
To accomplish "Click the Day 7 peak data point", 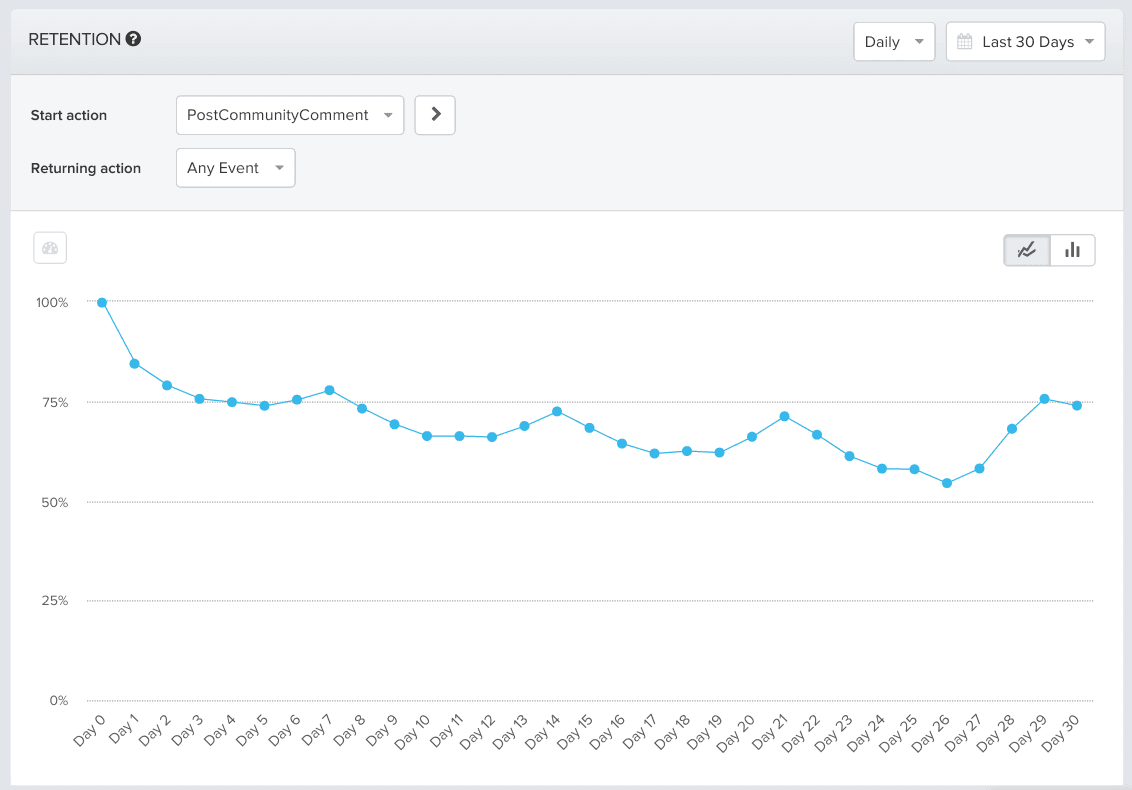I will (x=329, y=390).
